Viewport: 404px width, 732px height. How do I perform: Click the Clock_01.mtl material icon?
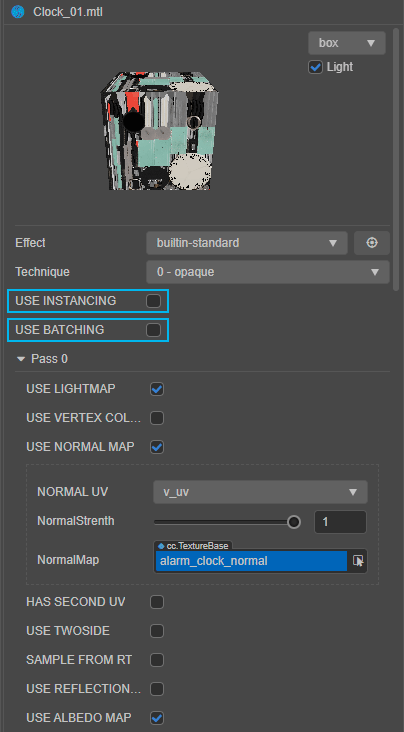[x=18, y=12]
